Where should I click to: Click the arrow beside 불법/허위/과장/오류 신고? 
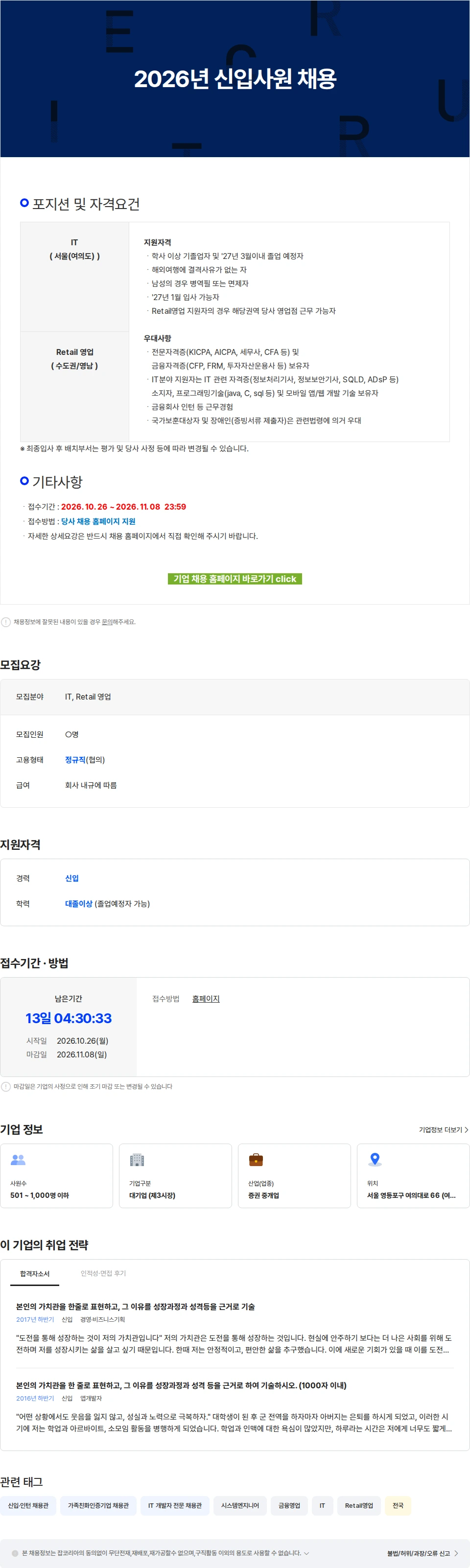[456, 1553]
